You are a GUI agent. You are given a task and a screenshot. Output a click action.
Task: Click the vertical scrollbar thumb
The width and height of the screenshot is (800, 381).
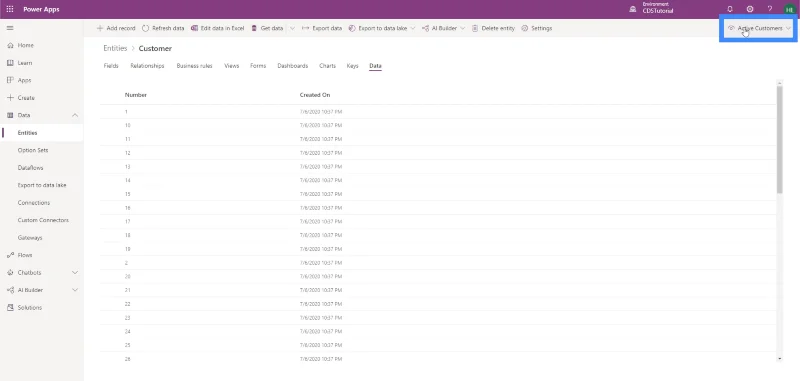(779, 140)
